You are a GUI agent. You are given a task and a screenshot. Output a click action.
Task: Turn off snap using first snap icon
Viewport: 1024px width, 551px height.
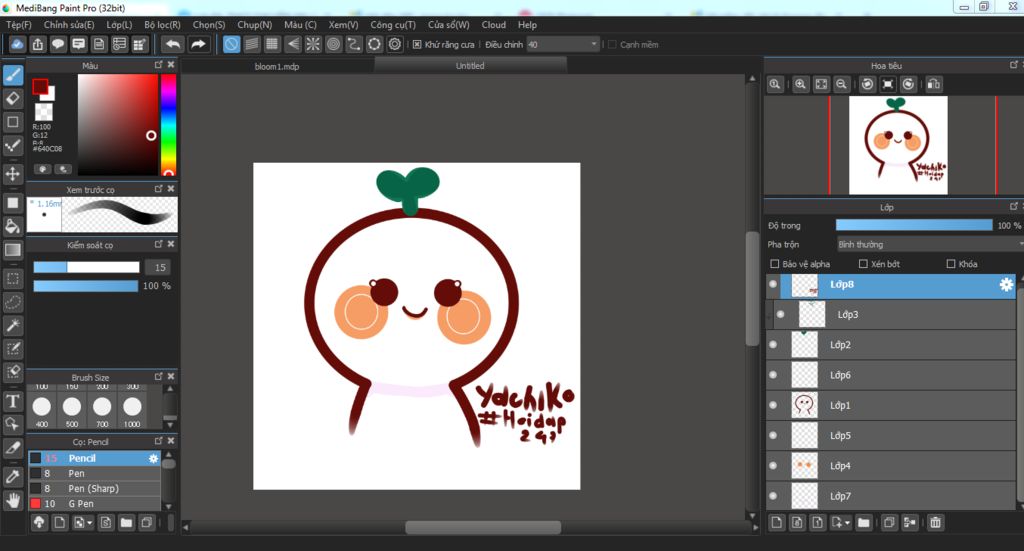click(x=231, y=44)
